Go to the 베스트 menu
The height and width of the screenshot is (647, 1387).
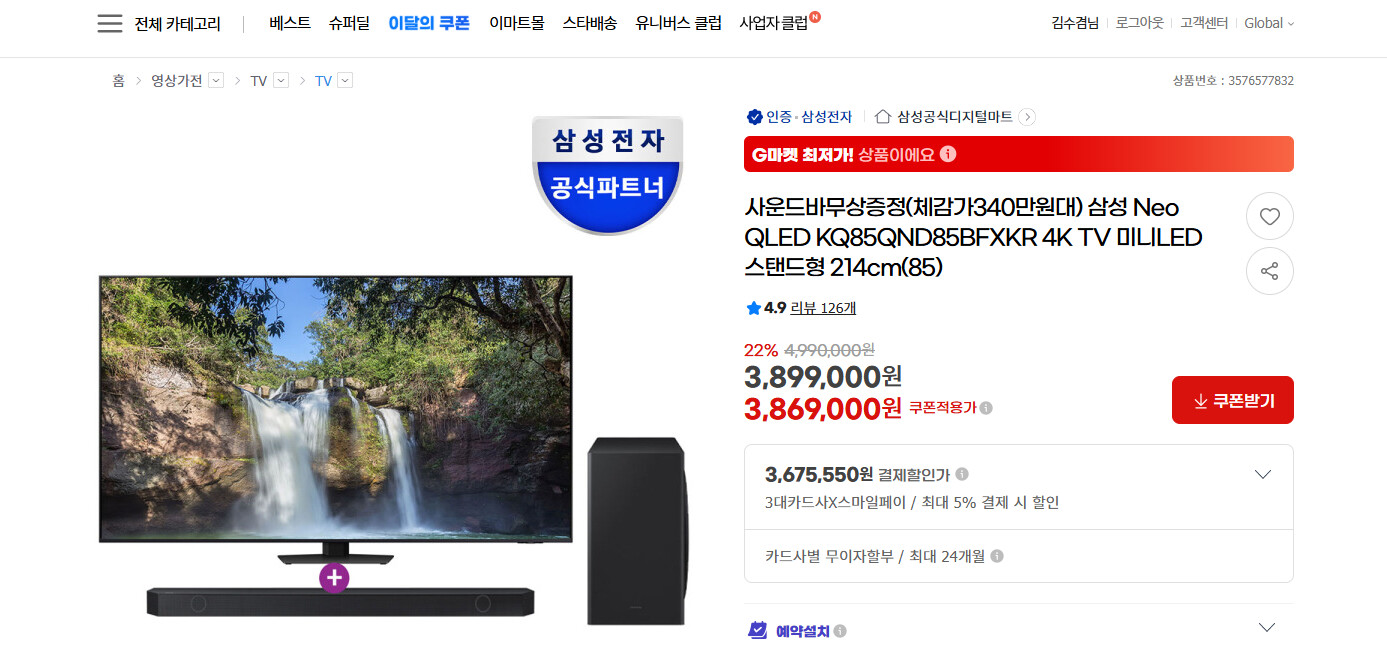click(x=290, y=23)
